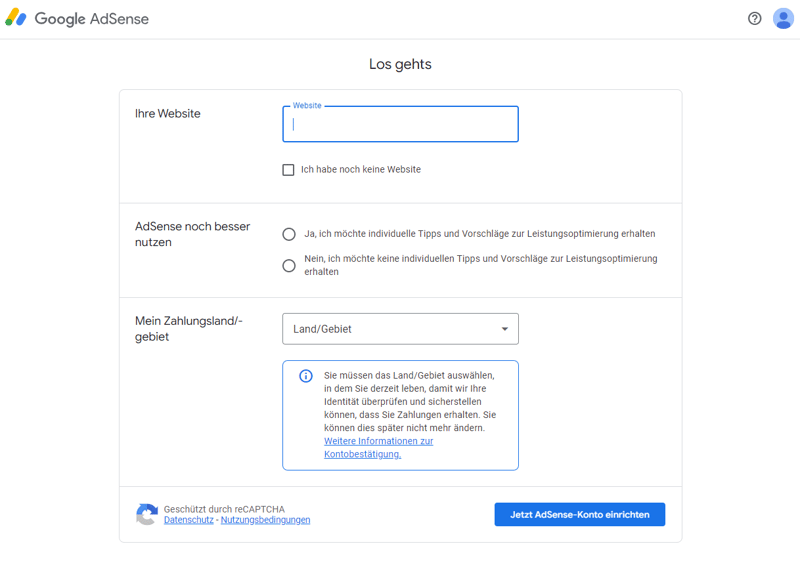Viewport: 800px width, 563px height.
Task: Click the 'Ihre Website' section label
Action: (x=168, y=114)
